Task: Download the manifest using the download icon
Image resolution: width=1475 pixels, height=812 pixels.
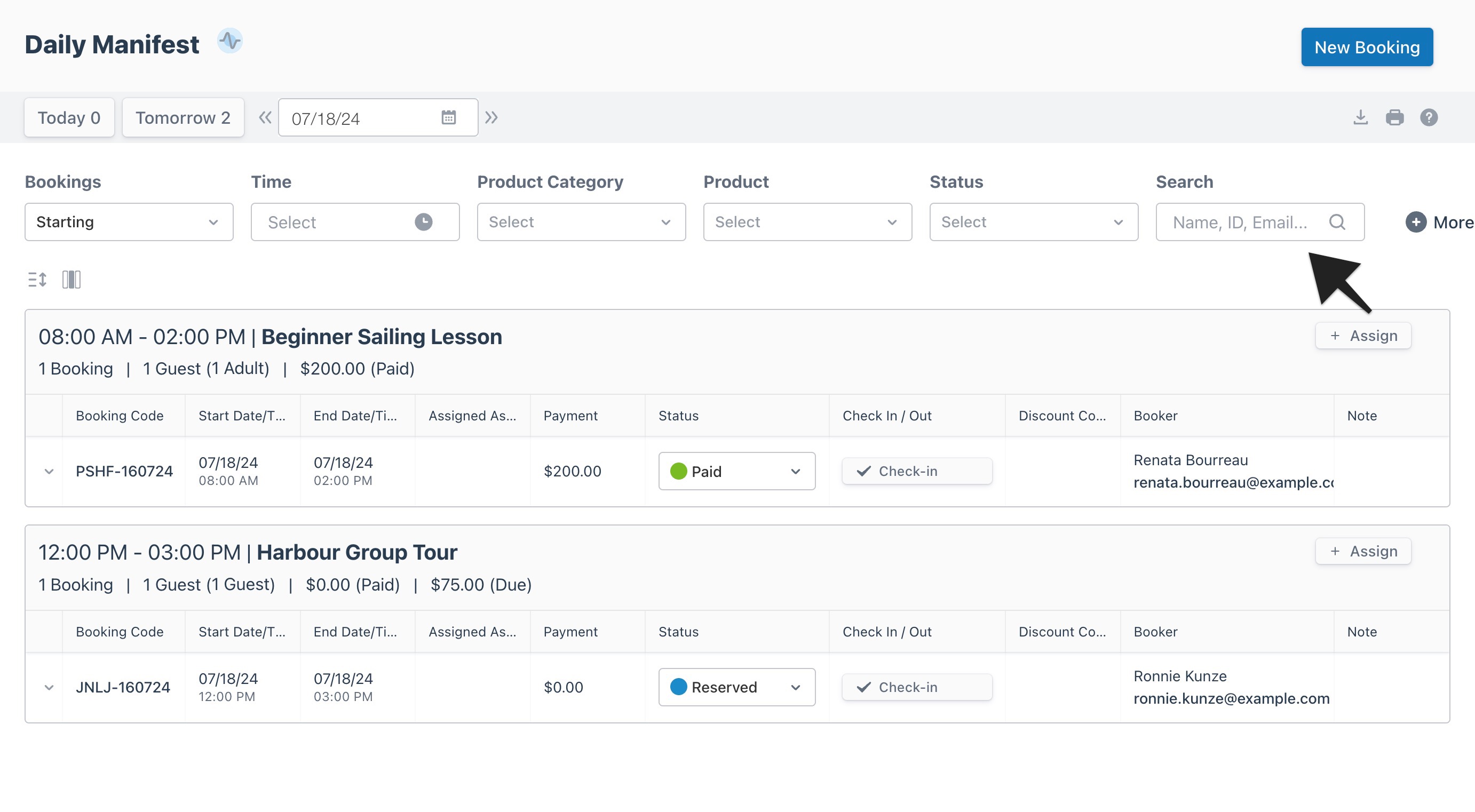Action: coord(1360,117)
